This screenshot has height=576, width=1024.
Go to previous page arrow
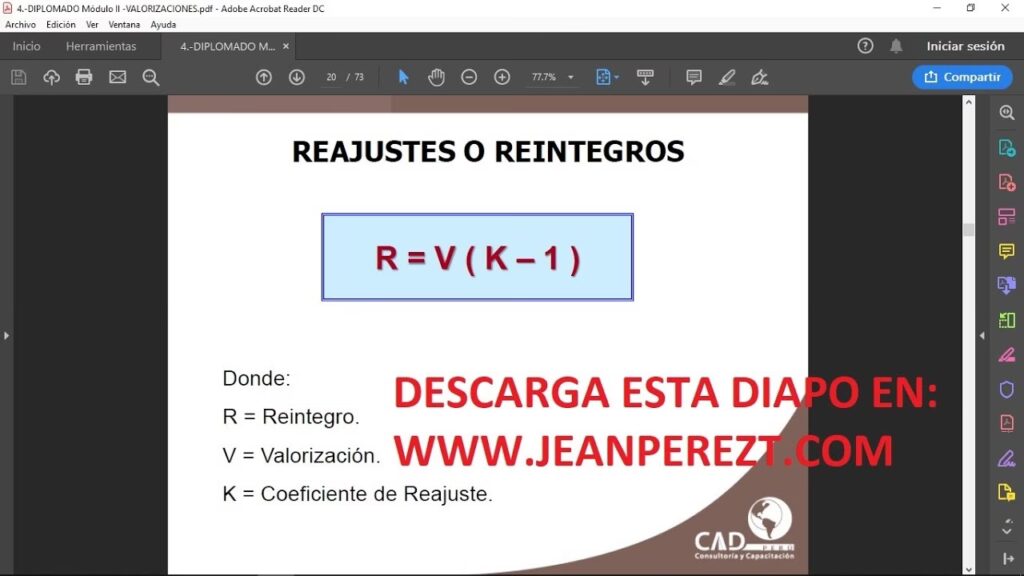pyautogui.click(x=264, y=77)
